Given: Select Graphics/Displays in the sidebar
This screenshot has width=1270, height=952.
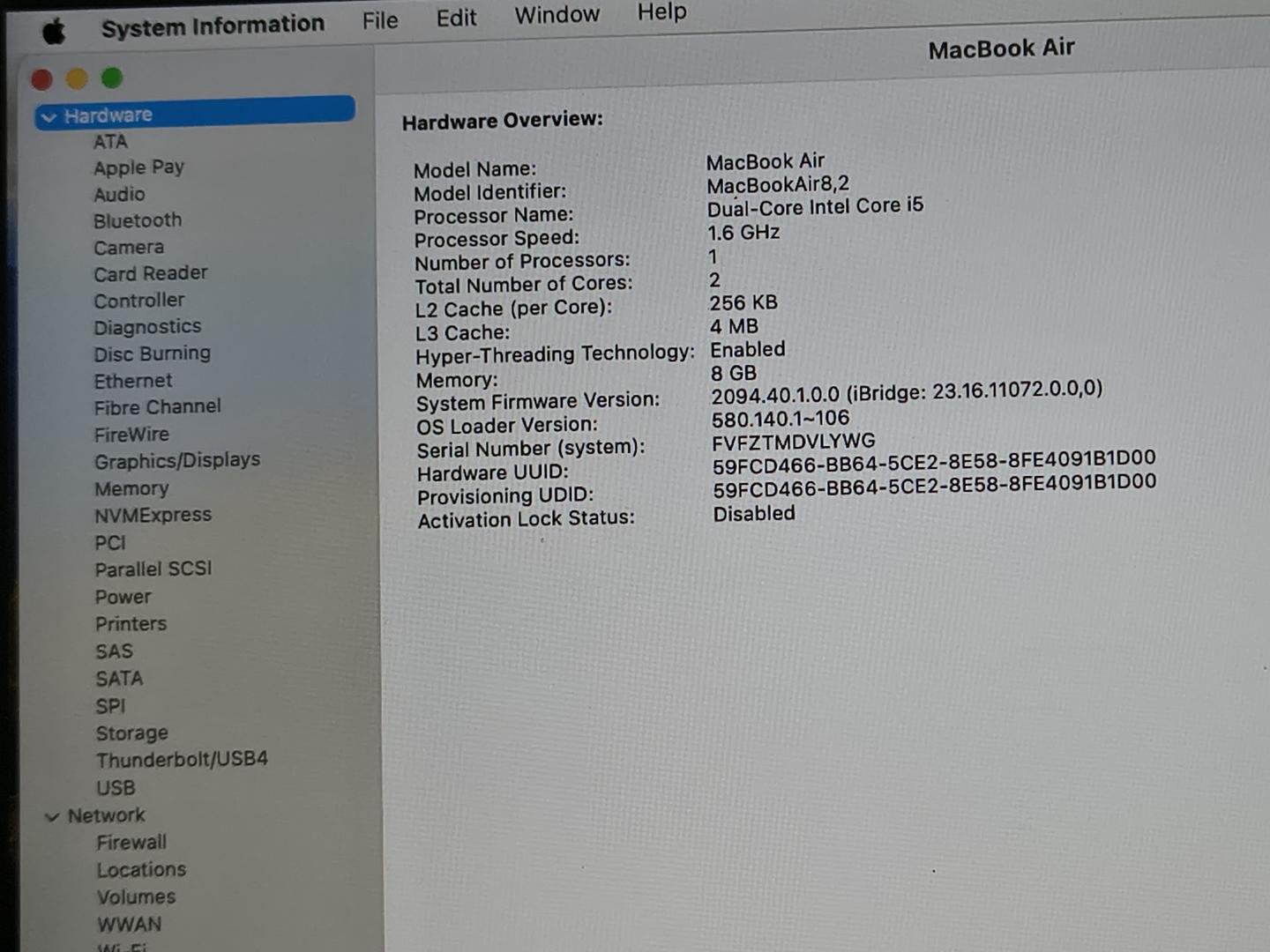Looking at the screenshot, I should tap(176, 461).
